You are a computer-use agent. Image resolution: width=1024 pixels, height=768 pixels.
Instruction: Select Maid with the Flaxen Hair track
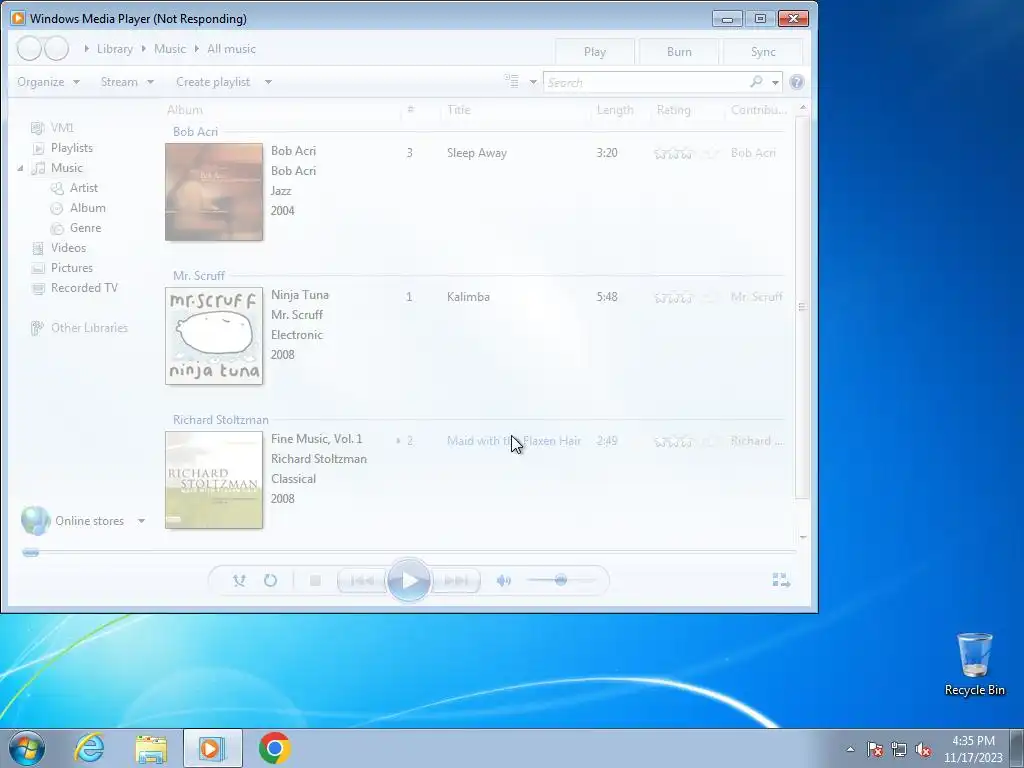click(x=514, y=441)
